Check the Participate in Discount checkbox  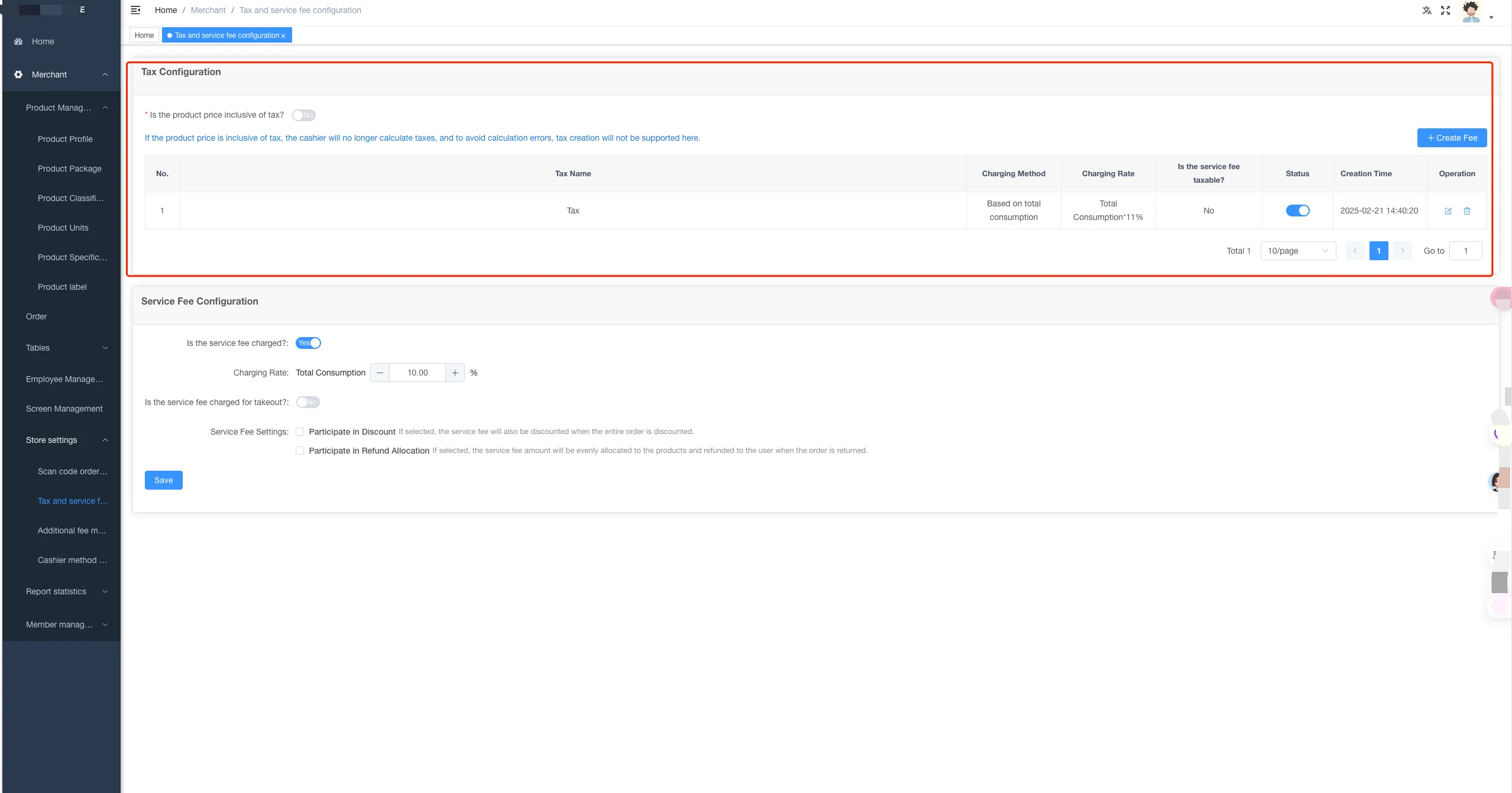click(x=300, y=432)
